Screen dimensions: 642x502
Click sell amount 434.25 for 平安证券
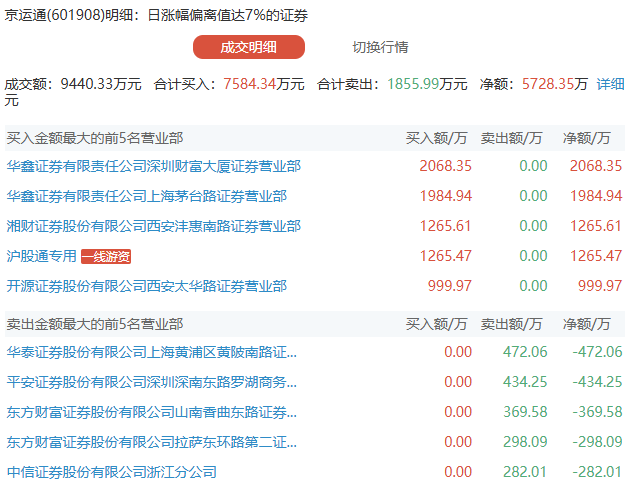pos(525,382)
